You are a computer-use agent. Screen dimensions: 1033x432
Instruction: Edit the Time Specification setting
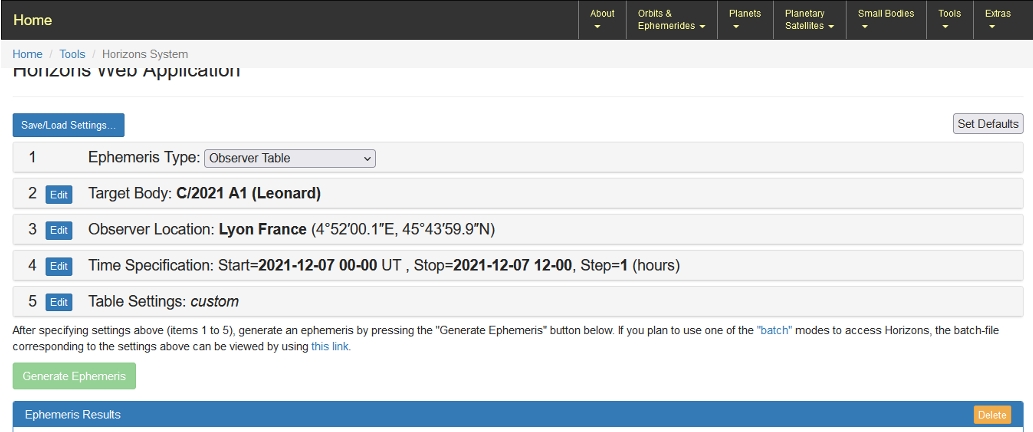[59, 266]
